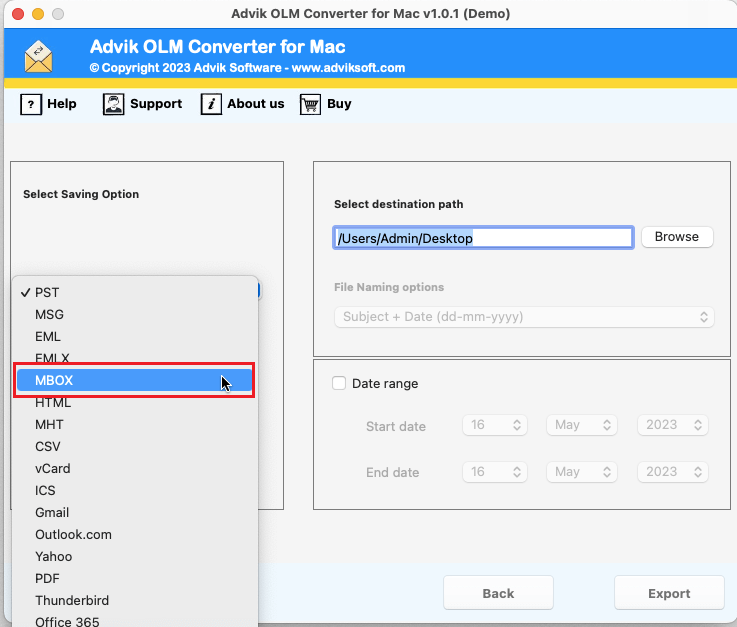Screen dimensions: 737x627
Task: Open End date month selector
Action: coord(581,472)
